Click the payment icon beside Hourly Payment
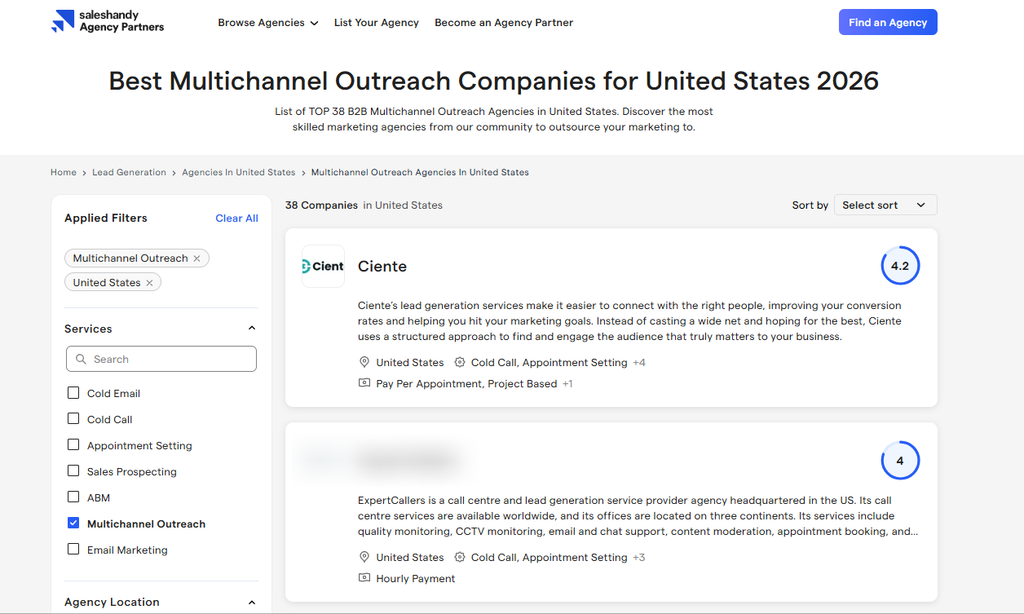 pyautogui.click(x=364, y=577)
